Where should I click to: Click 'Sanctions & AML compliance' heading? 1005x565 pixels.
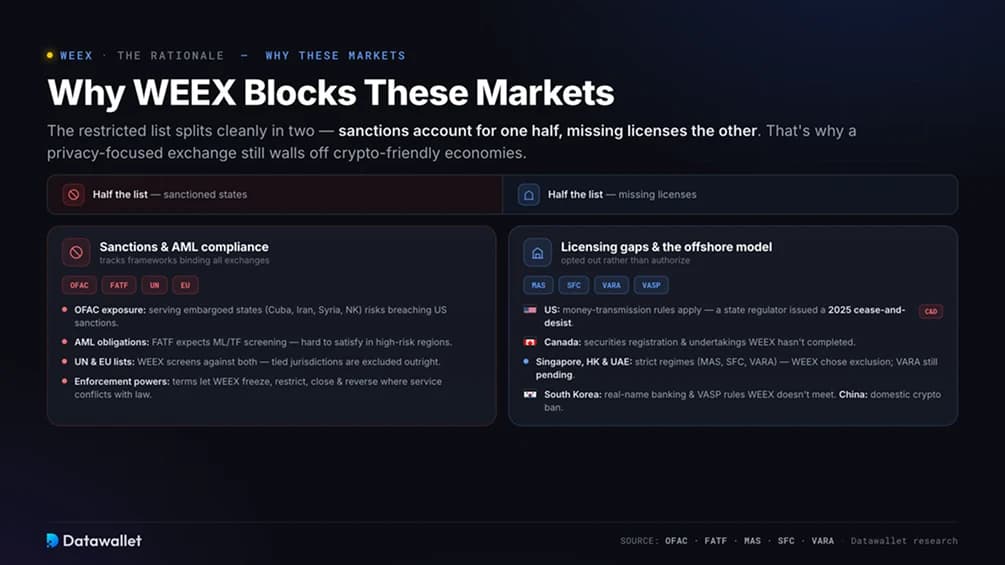point(184,247)
